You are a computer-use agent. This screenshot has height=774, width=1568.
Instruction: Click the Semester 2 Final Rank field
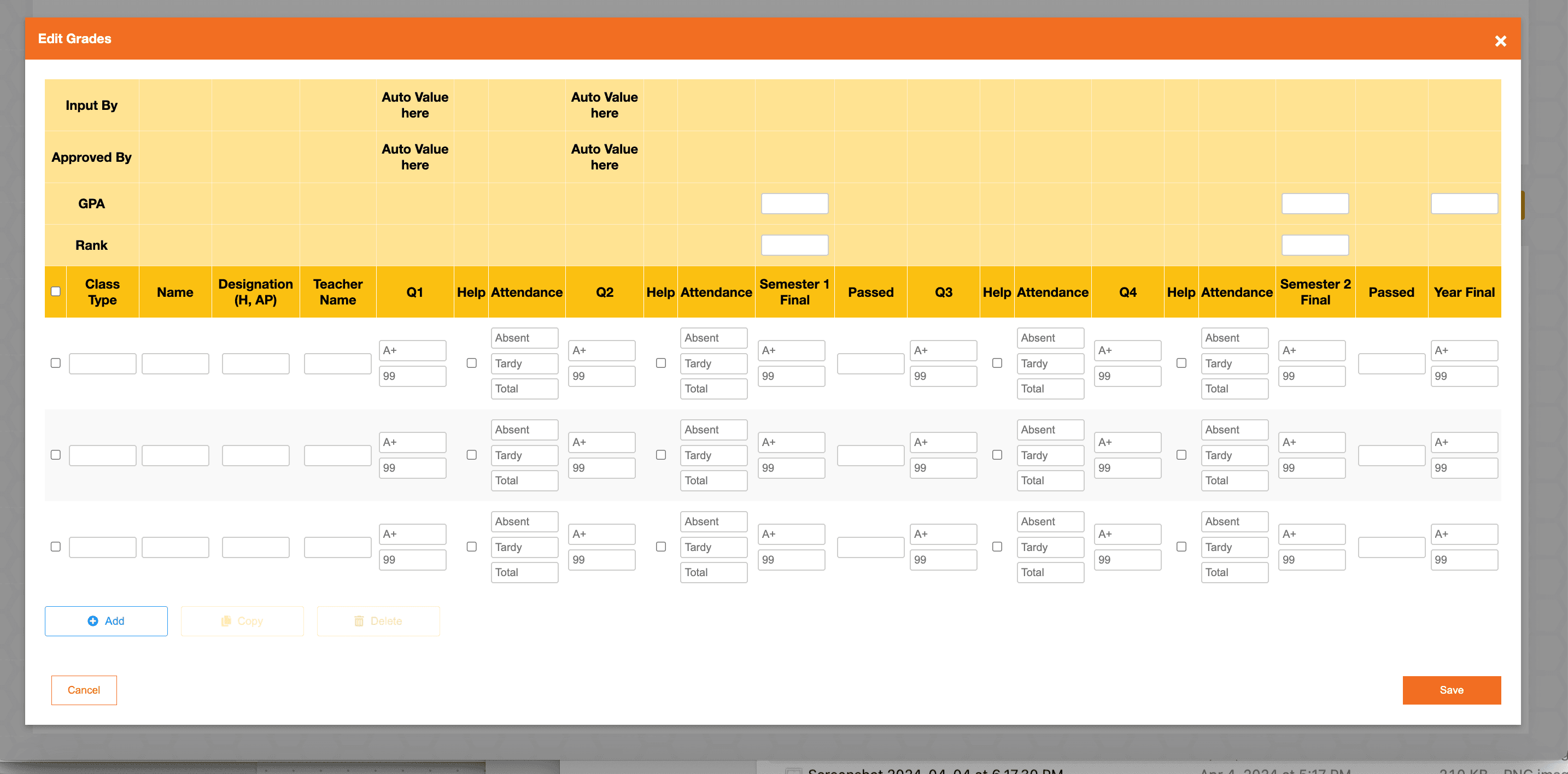pyautogui.click(x=1315, y=245)
